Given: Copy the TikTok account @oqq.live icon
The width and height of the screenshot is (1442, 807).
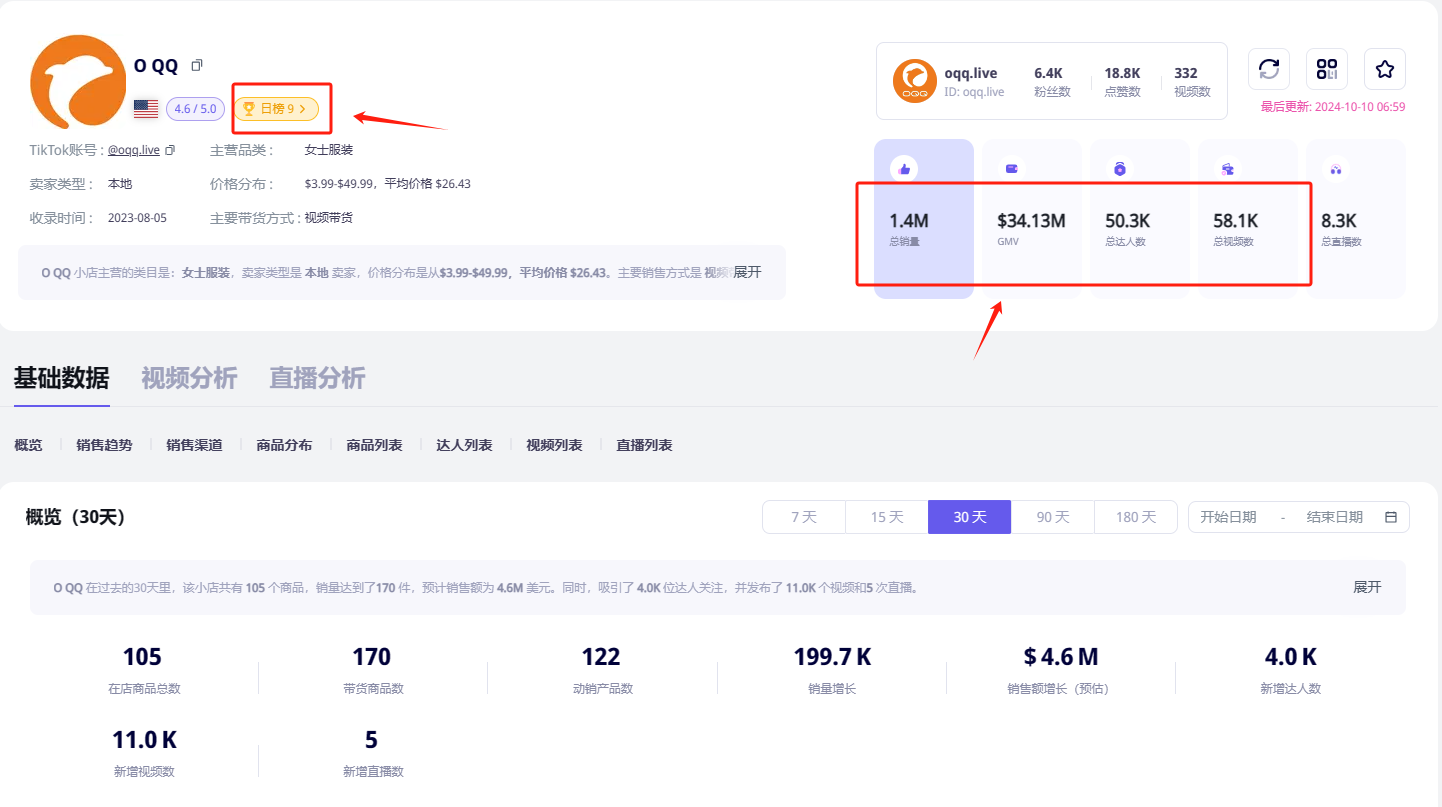Looking at the screenshot, I should click(x=170, y=150).
